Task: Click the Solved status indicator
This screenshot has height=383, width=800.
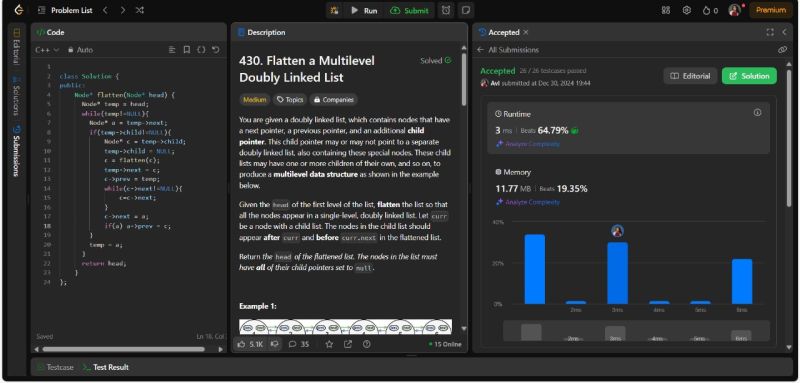Action: pos(436,60)
